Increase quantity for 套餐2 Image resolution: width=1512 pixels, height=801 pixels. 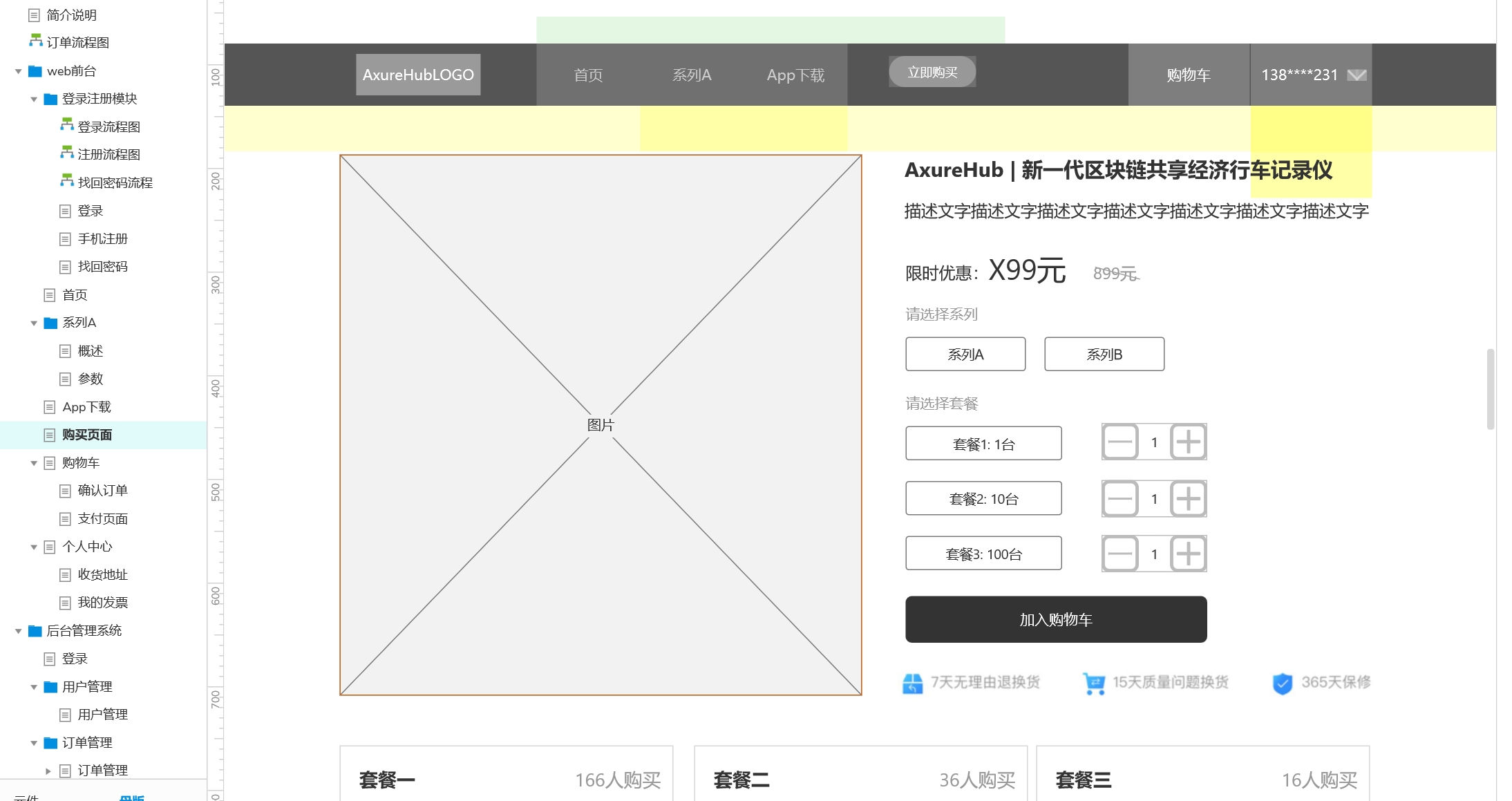[x=1189, y=498]
